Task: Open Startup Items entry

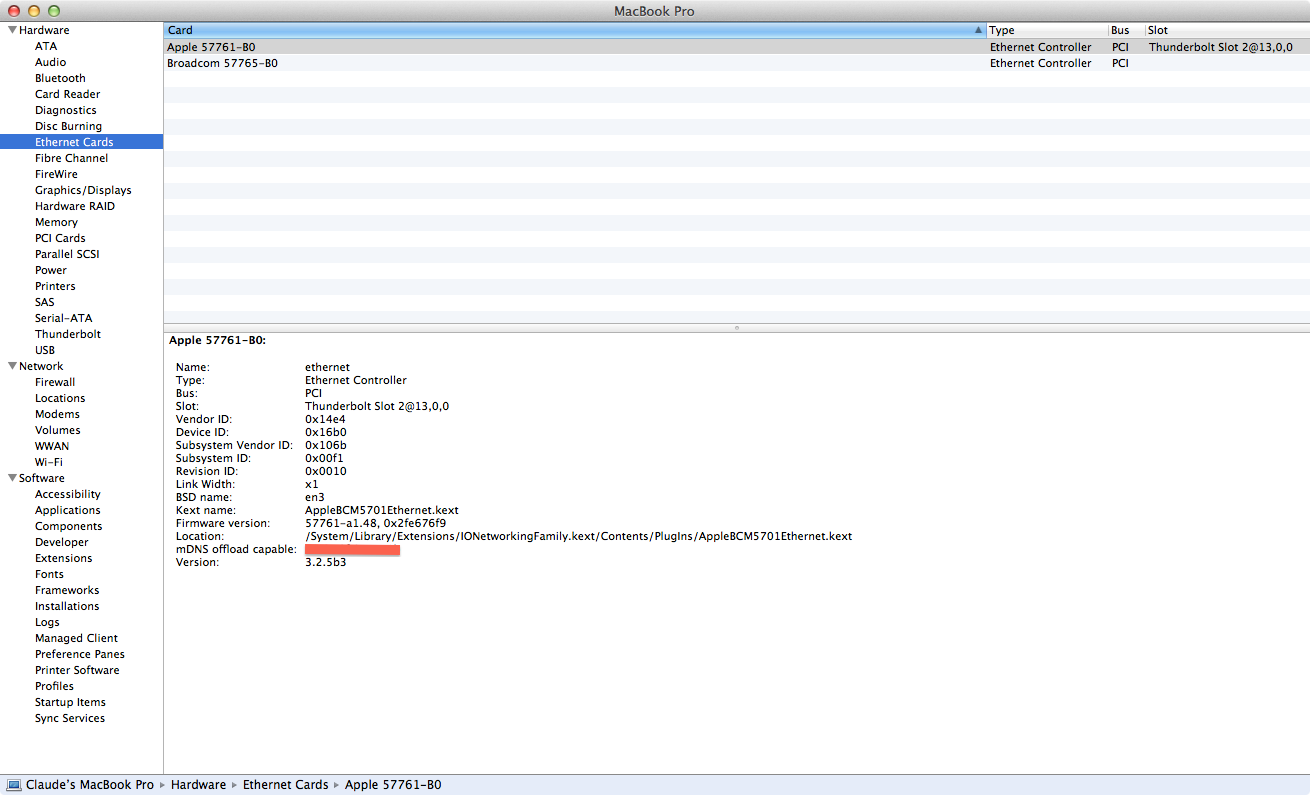Action: click(x=70, y=702)
